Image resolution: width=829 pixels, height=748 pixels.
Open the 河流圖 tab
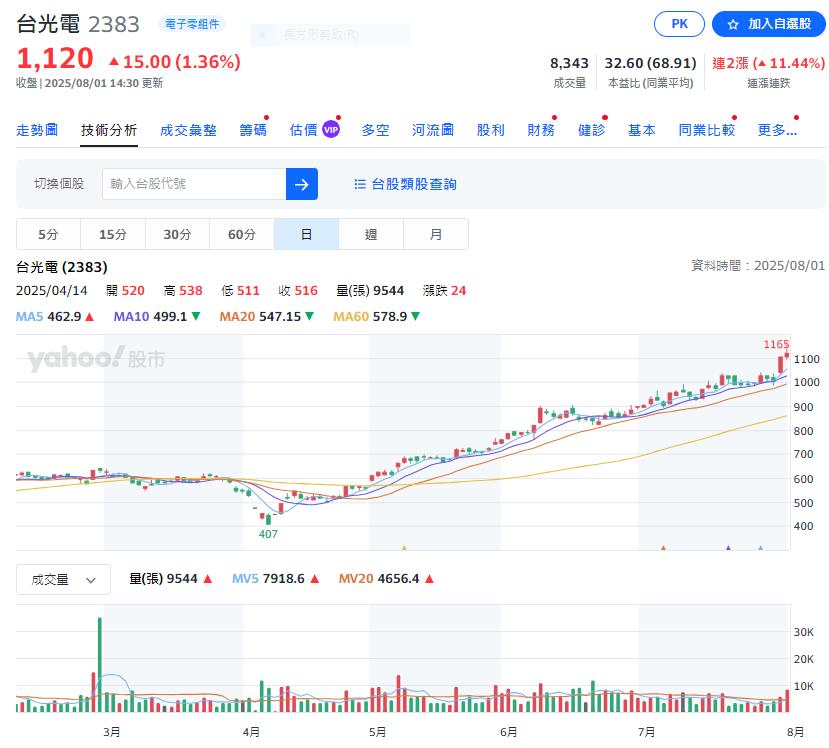click(x=433, y=130)
